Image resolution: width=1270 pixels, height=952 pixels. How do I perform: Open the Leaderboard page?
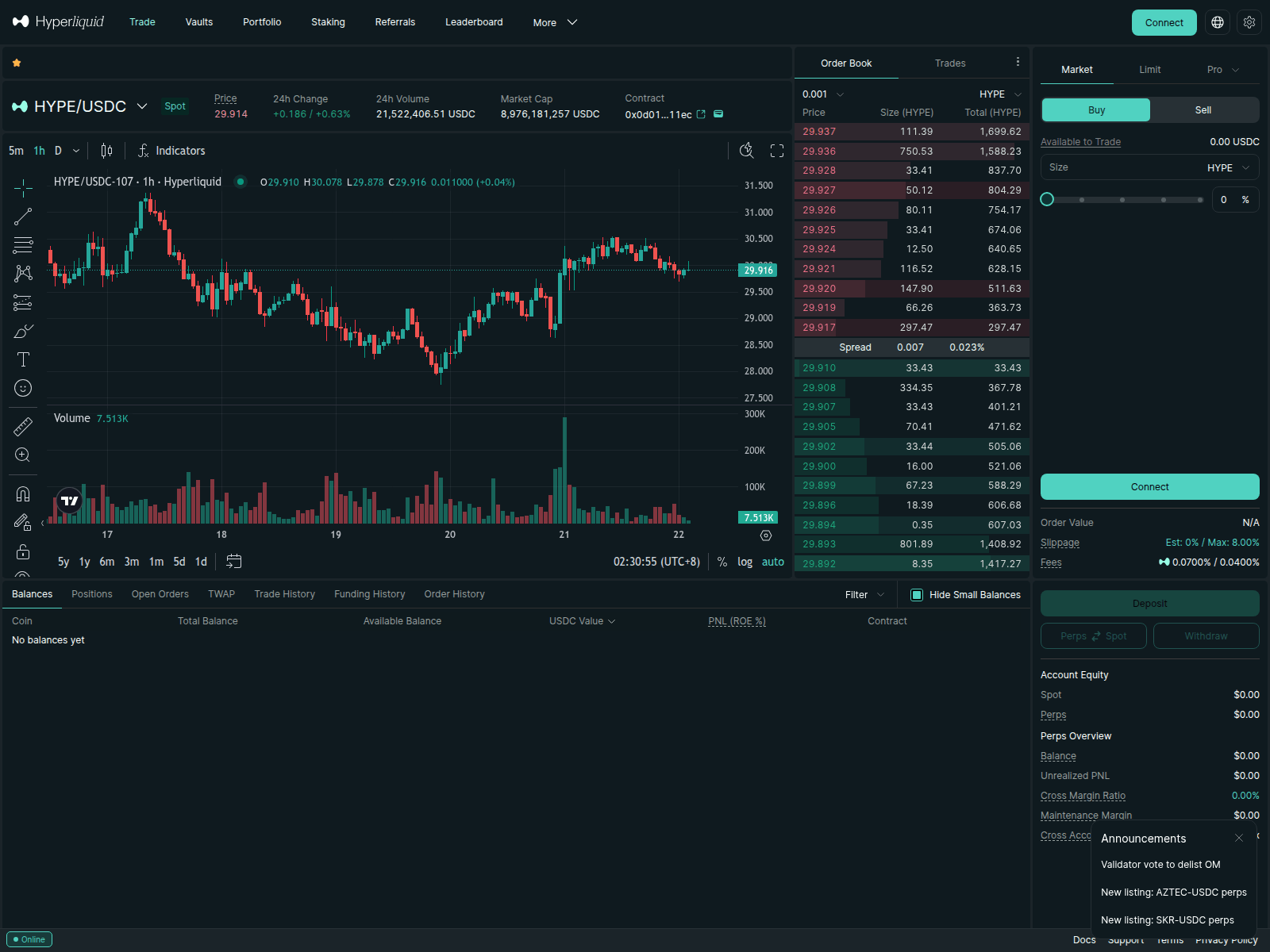pos(474,22)
